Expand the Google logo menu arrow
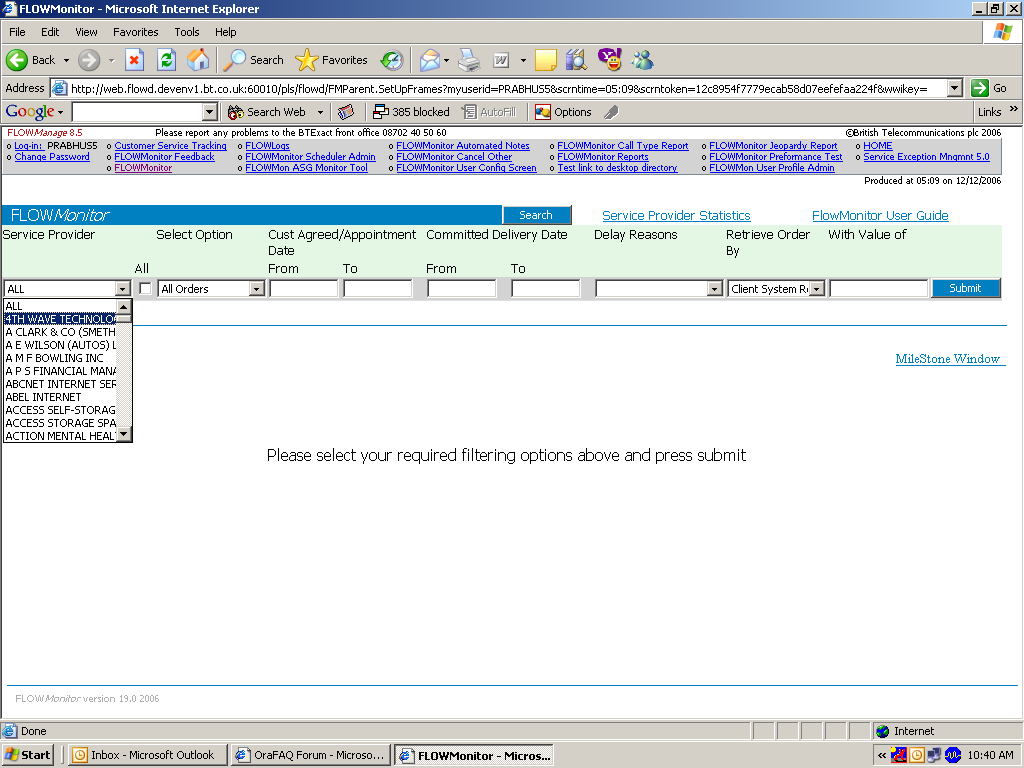 coord(61,112)
